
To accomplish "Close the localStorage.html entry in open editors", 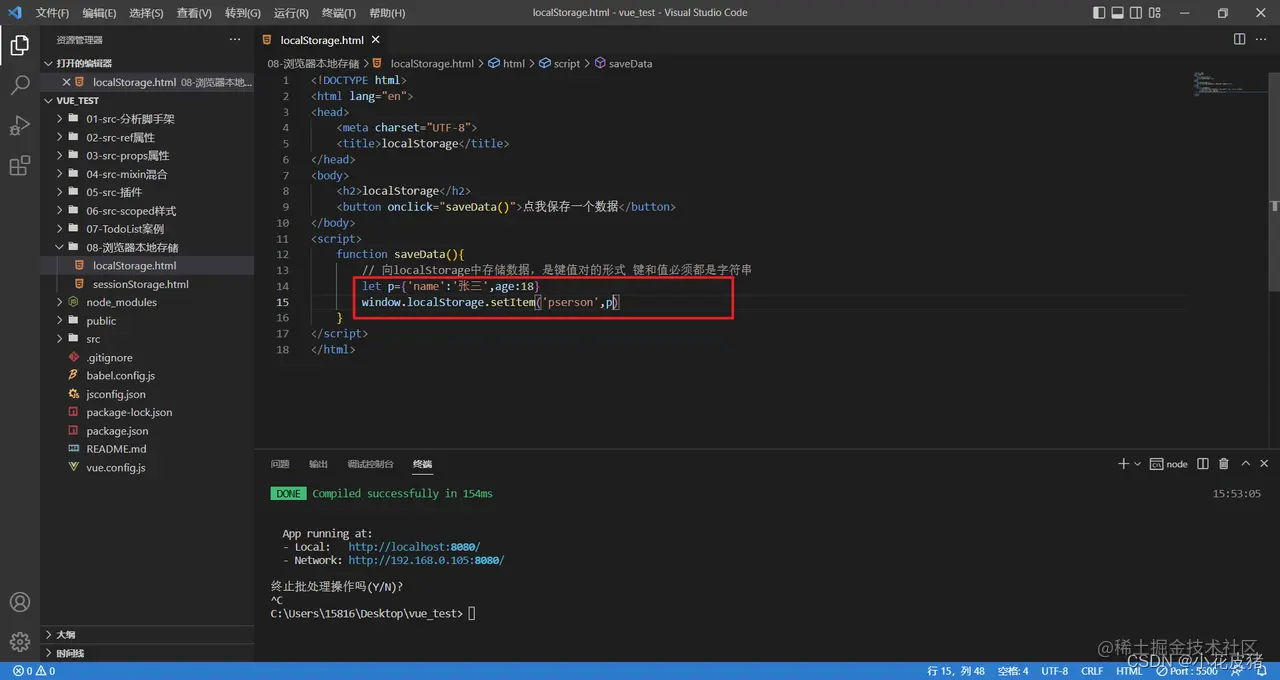I will click(x=67, y=82).
